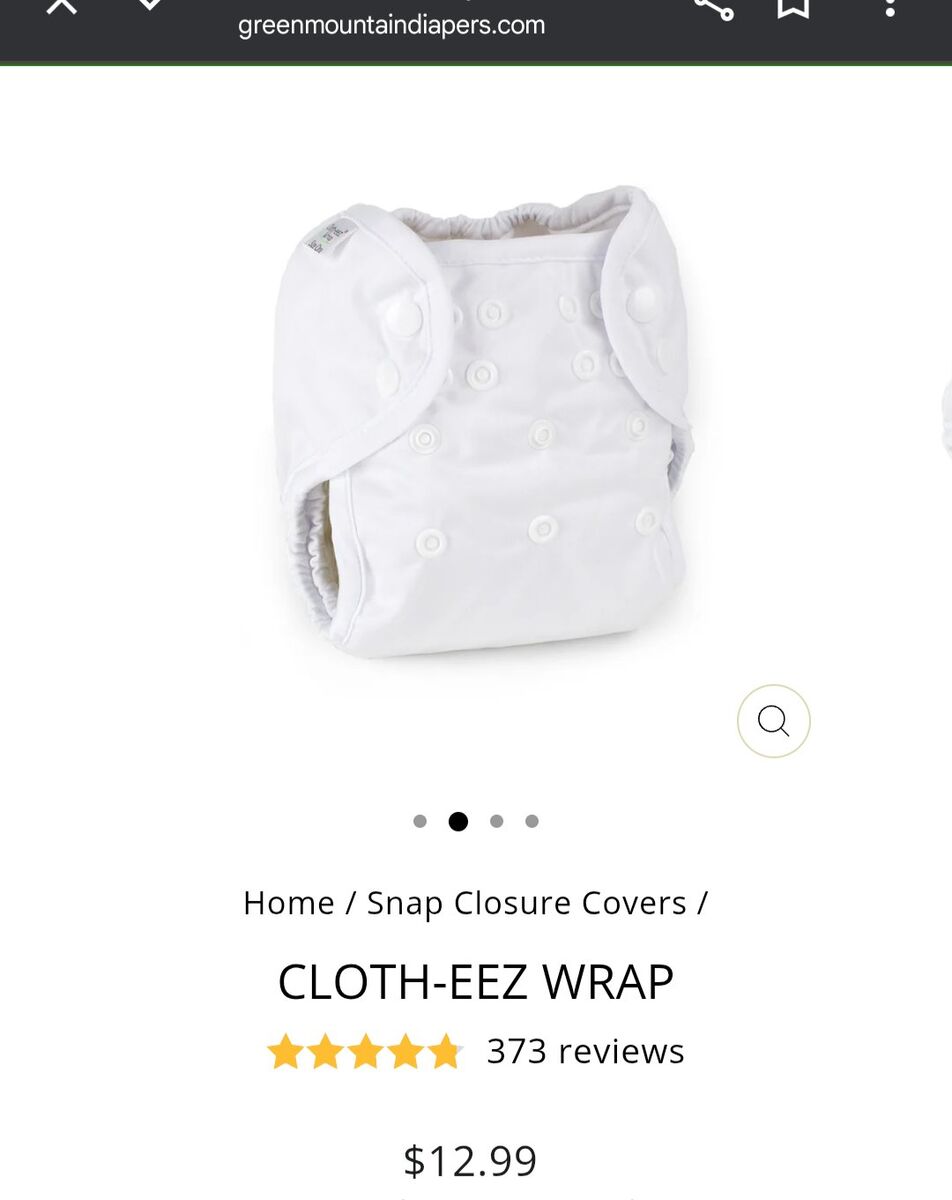The width and height of the screenshot is (952, 1200).
Task: Select the active second carousel dot
Action: [x=458, y=821]
